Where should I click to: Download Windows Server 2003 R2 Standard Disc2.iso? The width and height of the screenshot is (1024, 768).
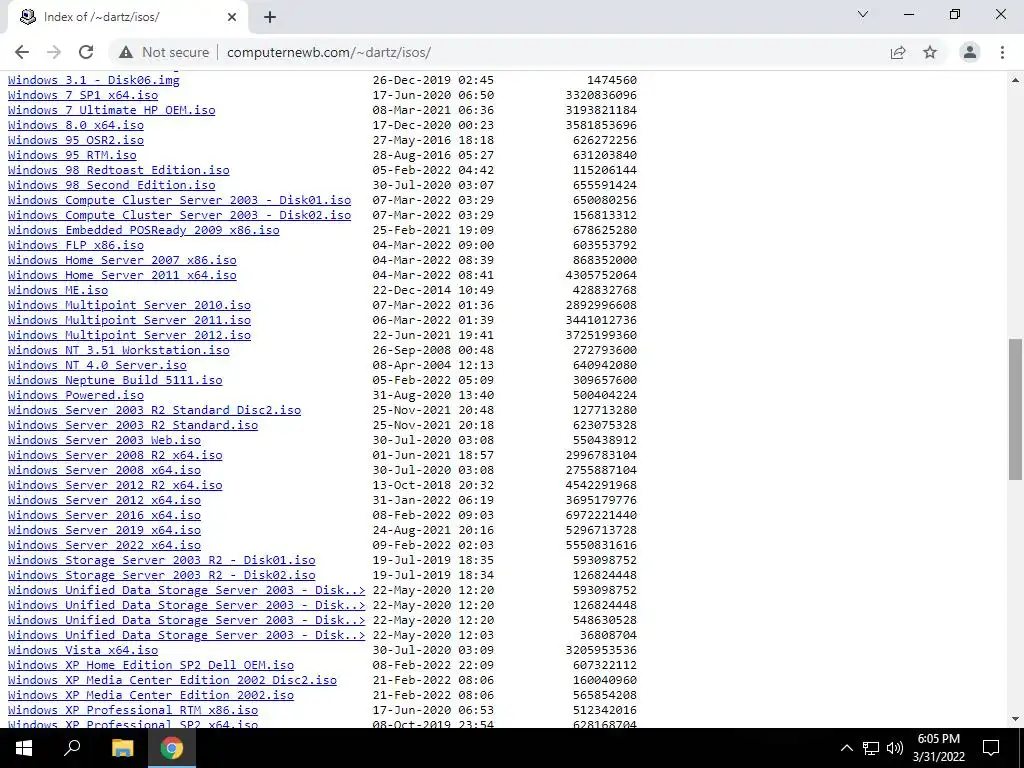coord(154,410)
